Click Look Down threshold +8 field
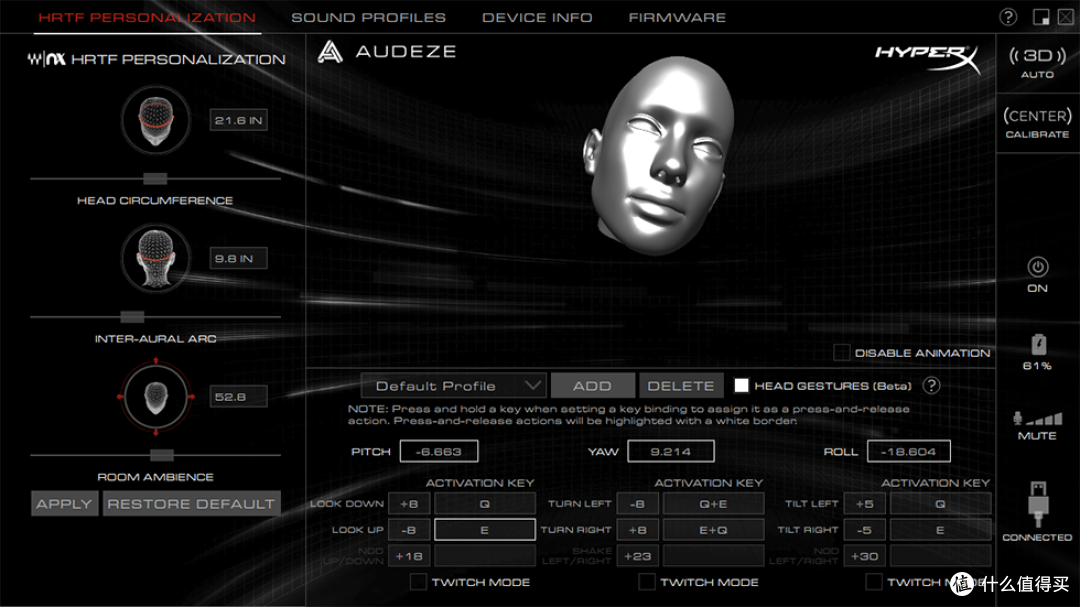The height and width of the screenshot is (607, 1080). (409, 504)
